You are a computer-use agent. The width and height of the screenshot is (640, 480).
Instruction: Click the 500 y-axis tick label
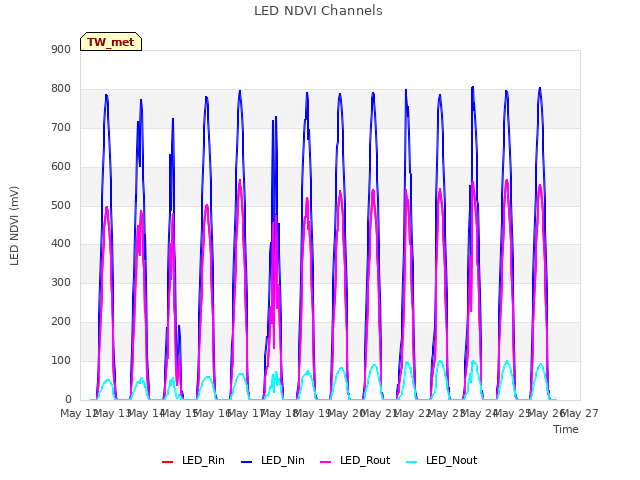[61, 205]
